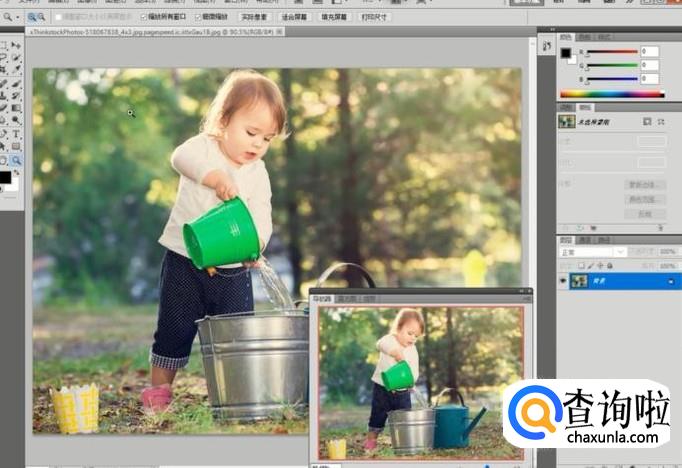Choose Zoom In mode in options bar

(32, 17)
